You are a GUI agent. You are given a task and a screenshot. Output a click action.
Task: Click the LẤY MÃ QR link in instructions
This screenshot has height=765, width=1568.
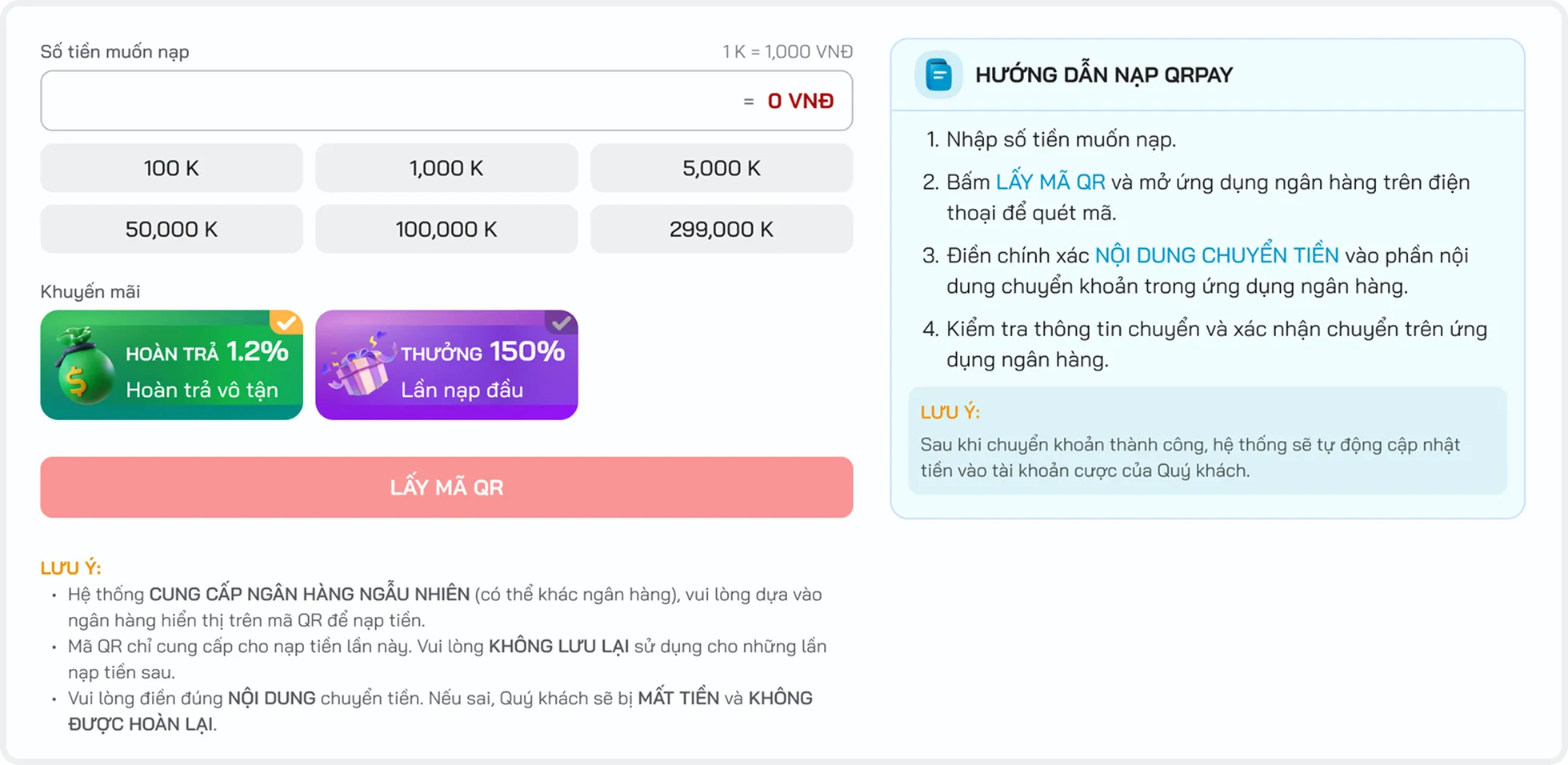[x=1050, y=182]
